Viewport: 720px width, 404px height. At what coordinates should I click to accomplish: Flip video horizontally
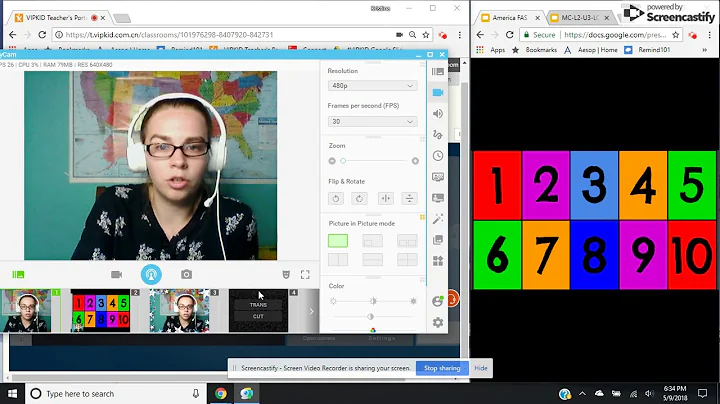tap(386, 198)
